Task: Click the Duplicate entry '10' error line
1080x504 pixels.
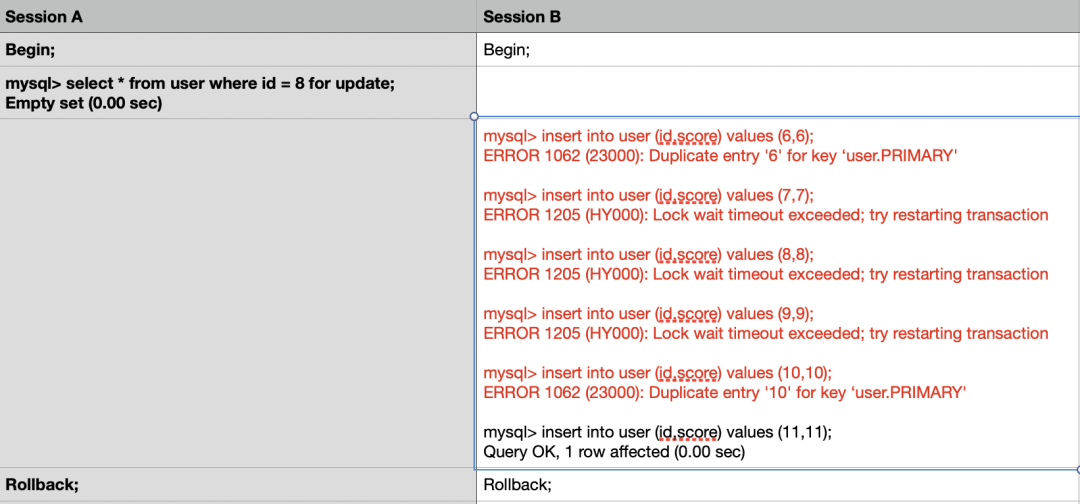Action: pos(724,392)
